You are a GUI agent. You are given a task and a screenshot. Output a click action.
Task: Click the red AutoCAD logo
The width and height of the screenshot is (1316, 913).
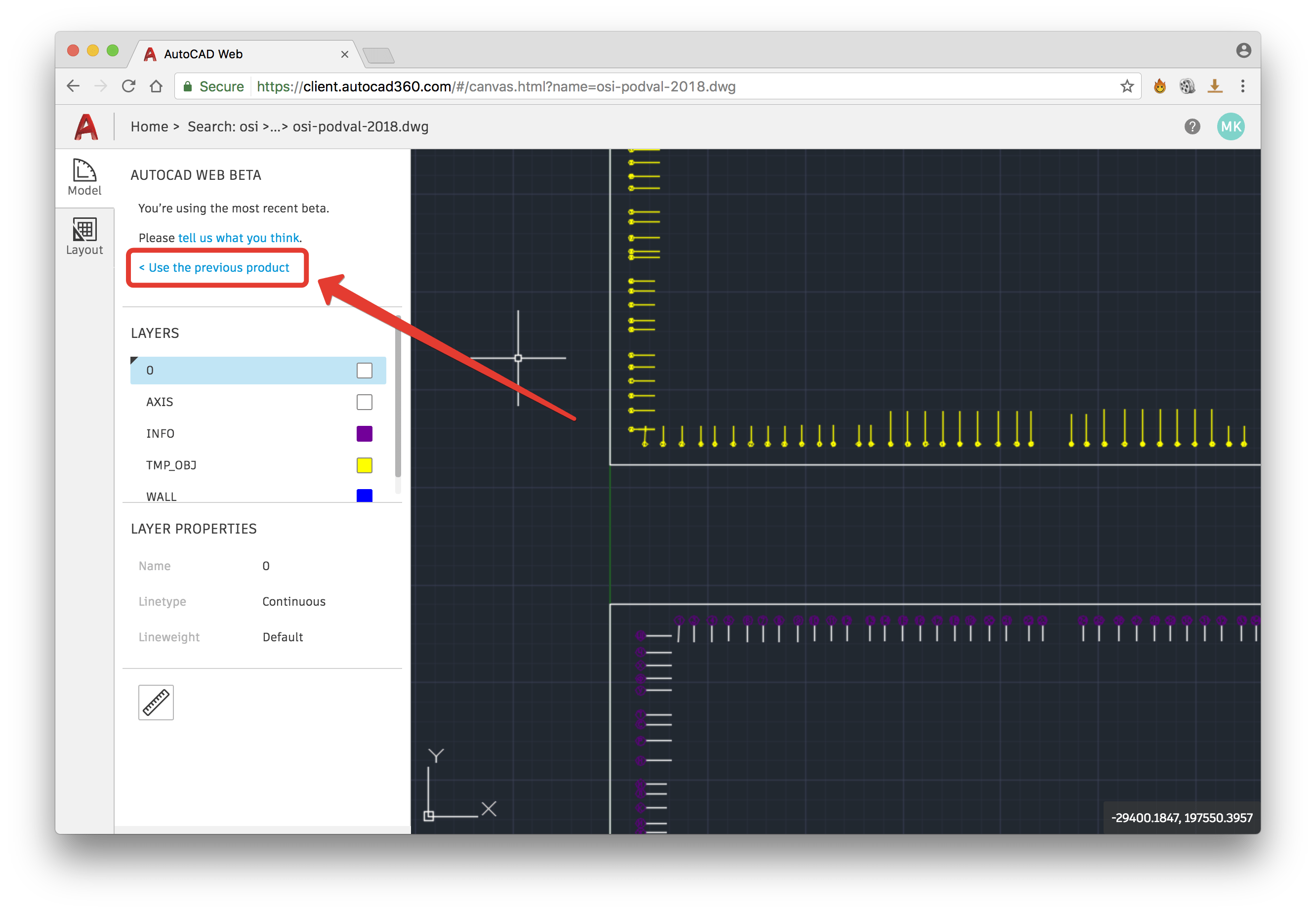click(86, 126)
